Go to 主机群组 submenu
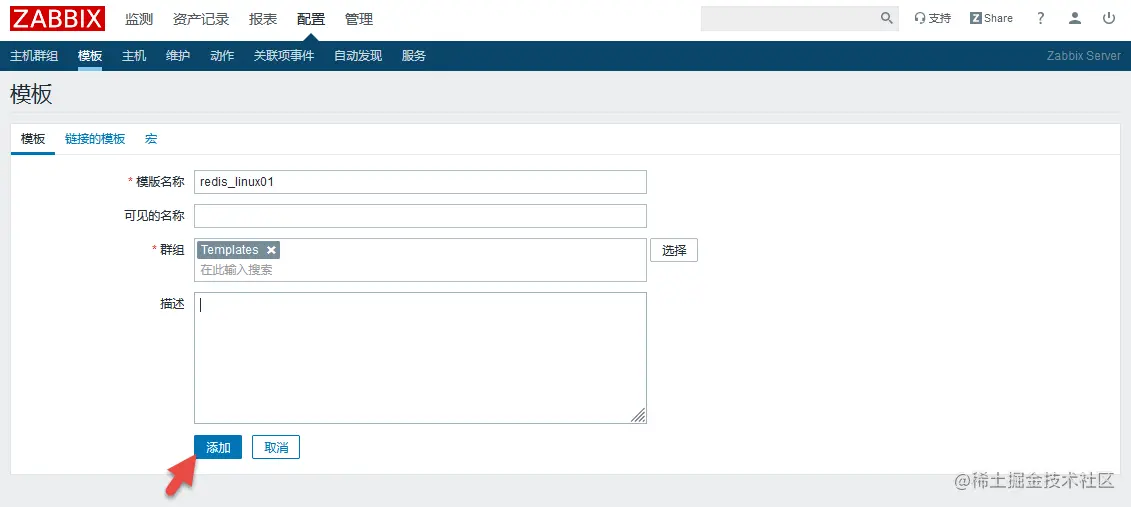Image resolution: width=1131 pixels, height=507 pixels. point(34,56)
